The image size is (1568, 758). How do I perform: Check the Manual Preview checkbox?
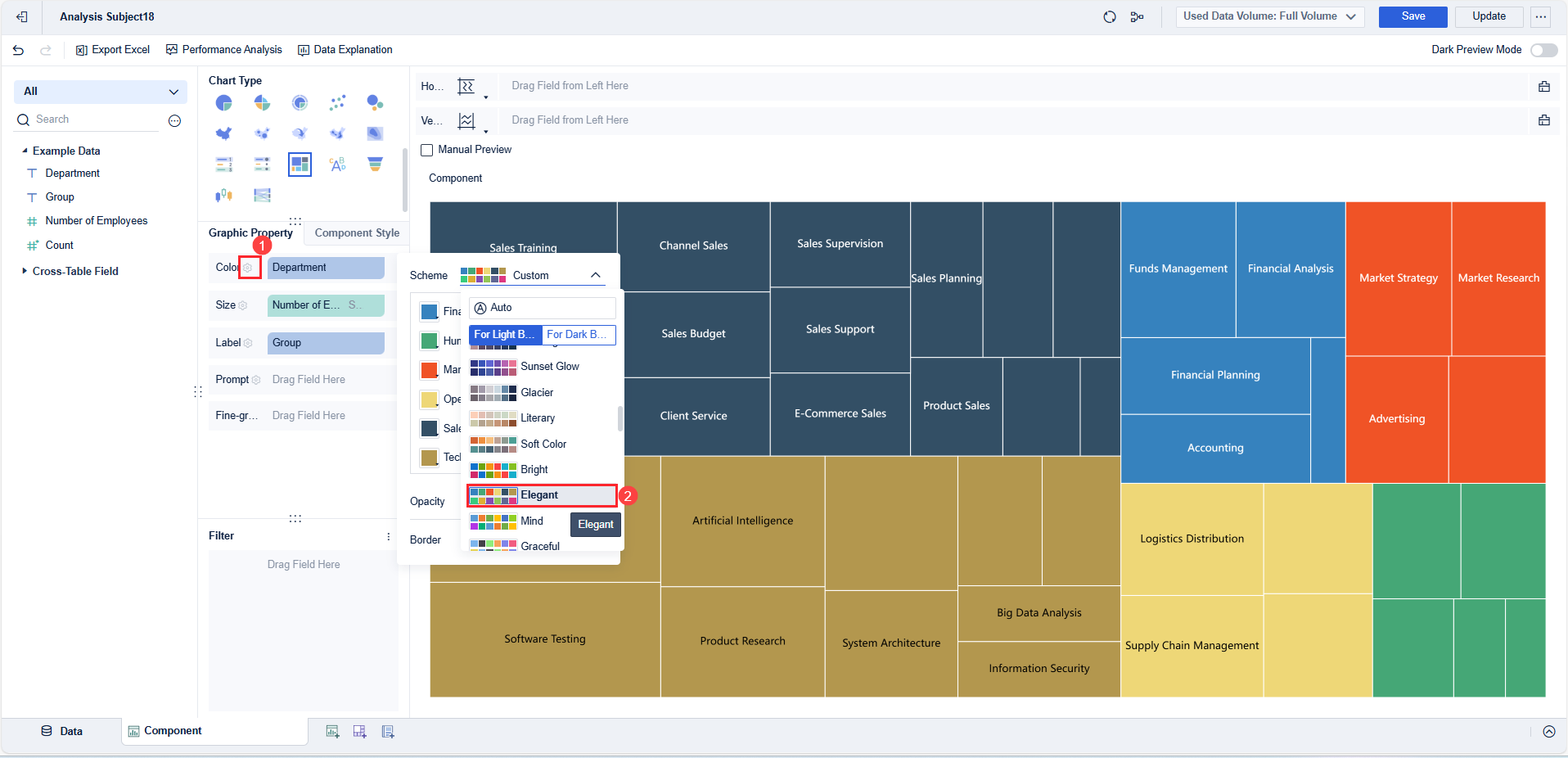426,150
